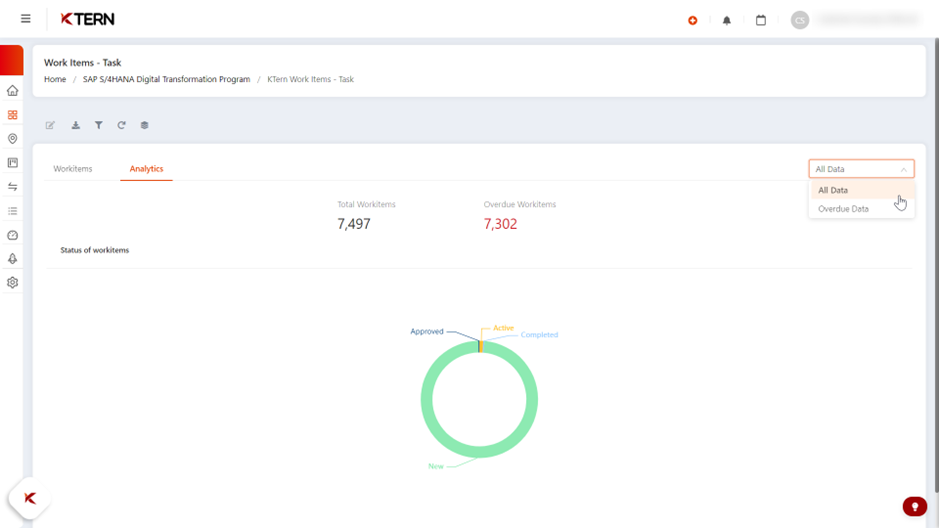Switch to the Workitems tab
The height and width of the screenshot is (528, 939).
coord(72,169)
